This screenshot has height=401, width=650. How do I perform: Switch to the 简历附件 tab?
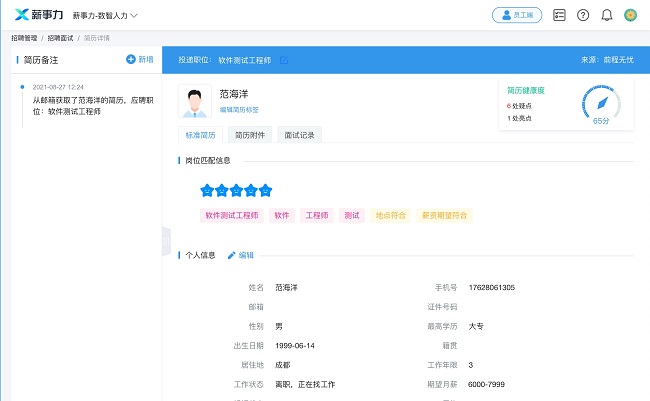[250, 135]
